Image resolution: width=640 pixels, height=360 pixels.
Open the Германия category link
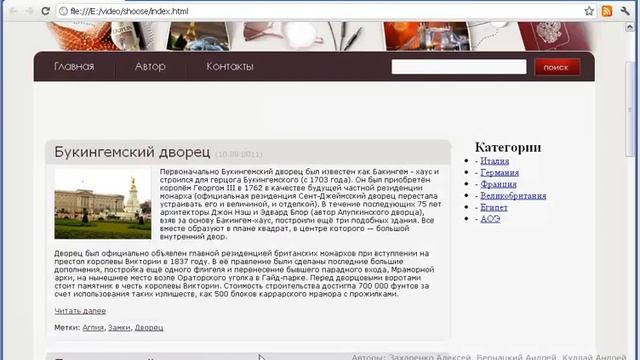(500, 173)
